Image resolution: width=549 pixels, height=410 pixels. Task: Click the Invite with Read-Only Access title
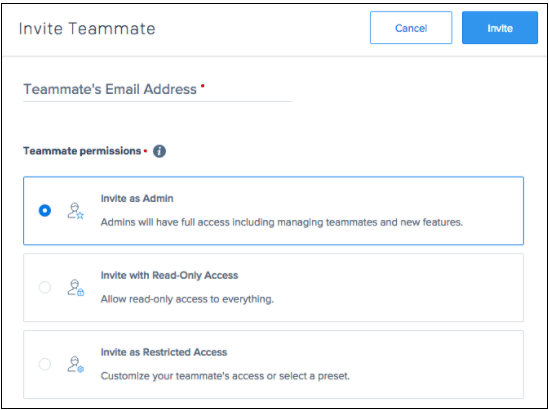(x=169, y=275)
